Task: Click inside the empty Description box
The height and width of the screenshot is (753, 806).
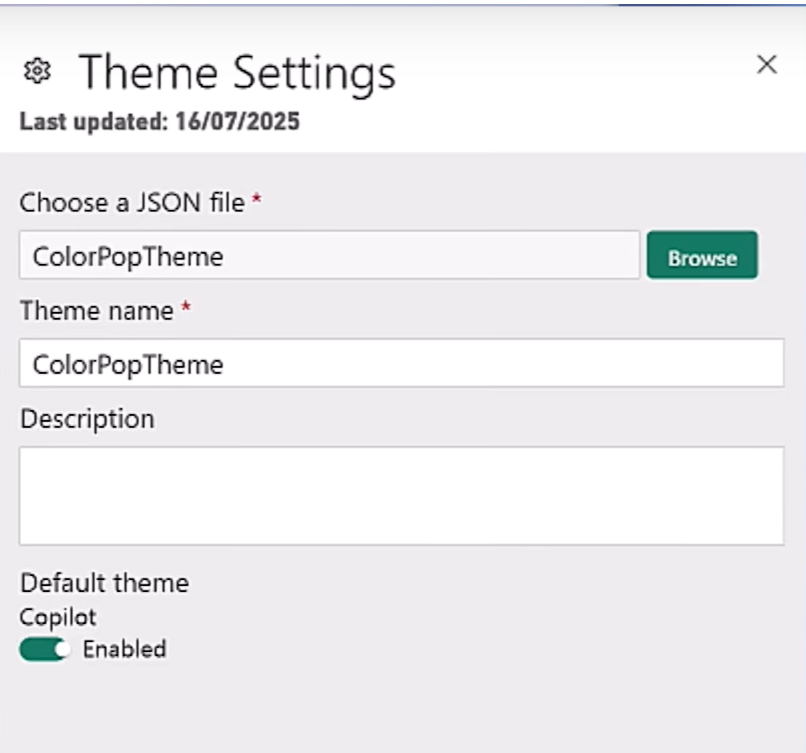Action: point(401,495)
